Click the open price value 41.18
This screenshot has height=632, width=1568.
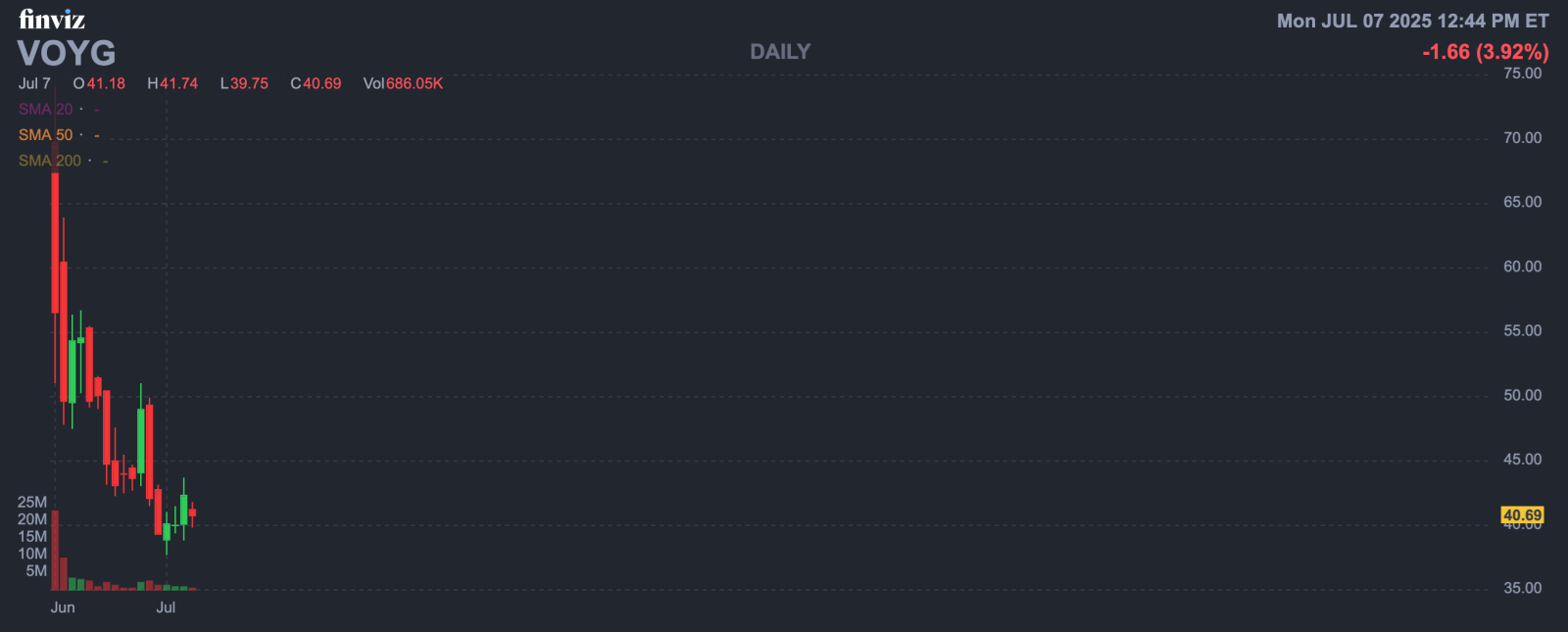coord(106,84)
